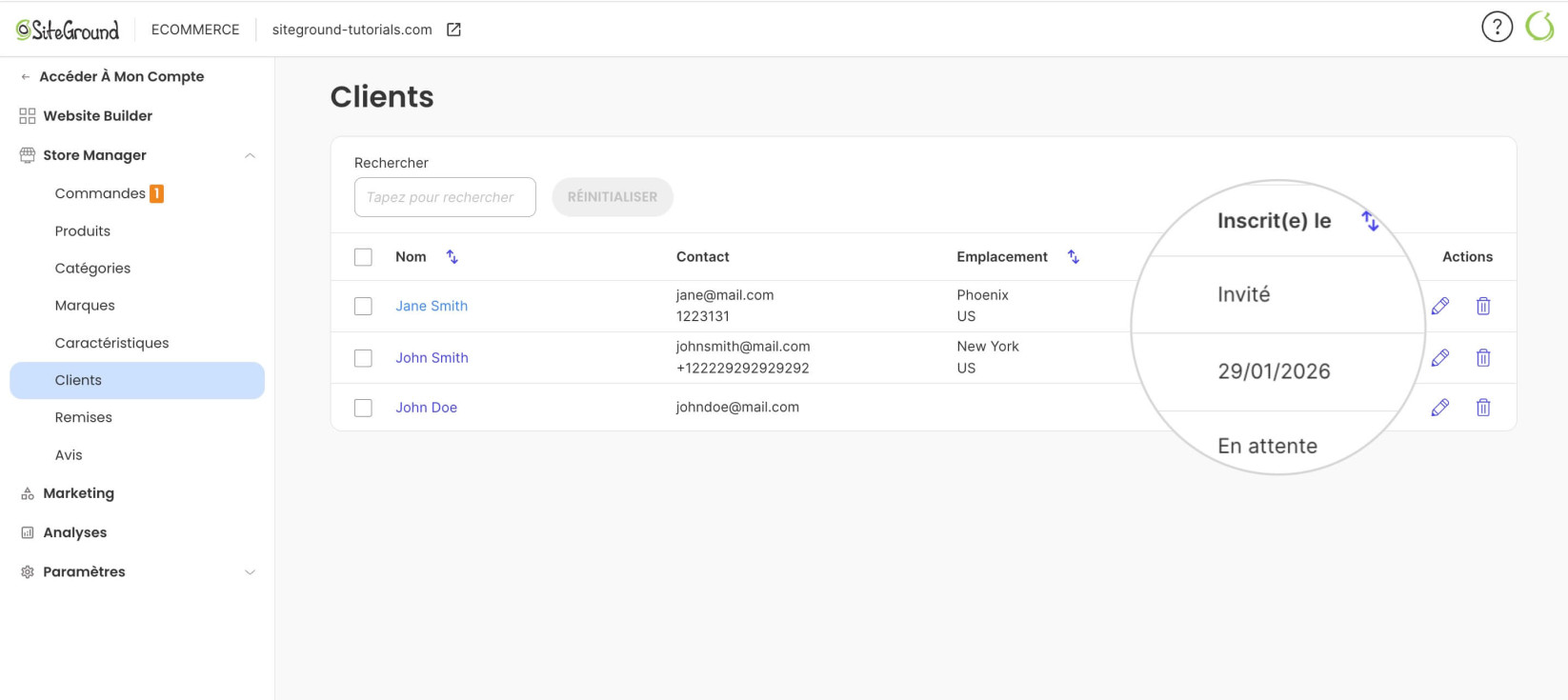
Task: Delete Jane Smith with trash icon
Action: tap(1483, 306)
